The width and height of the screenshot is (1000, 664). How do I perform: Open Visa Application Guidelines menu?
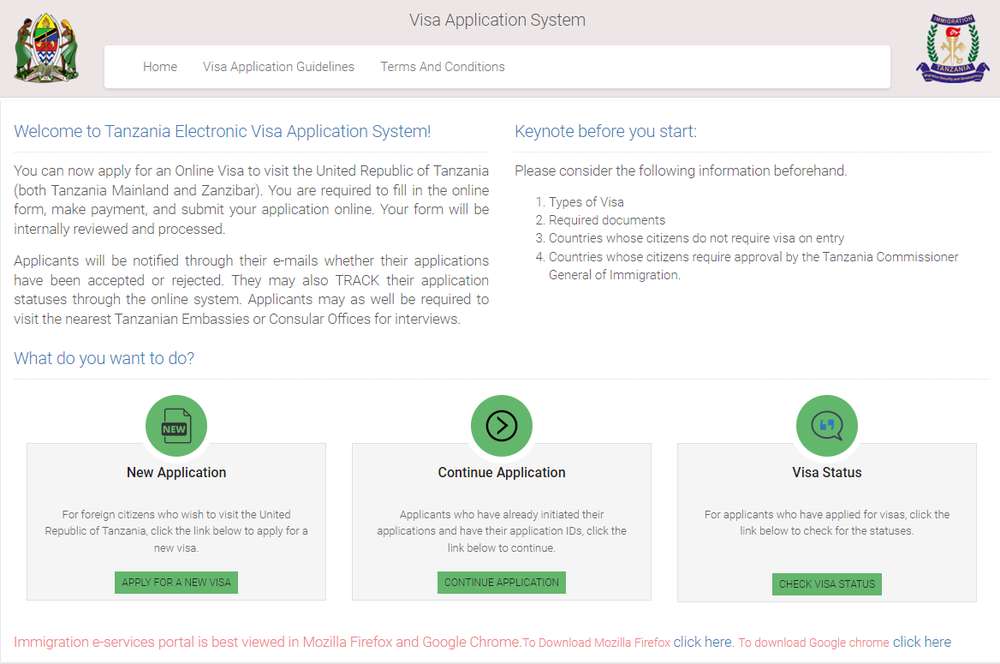point(278,67)
